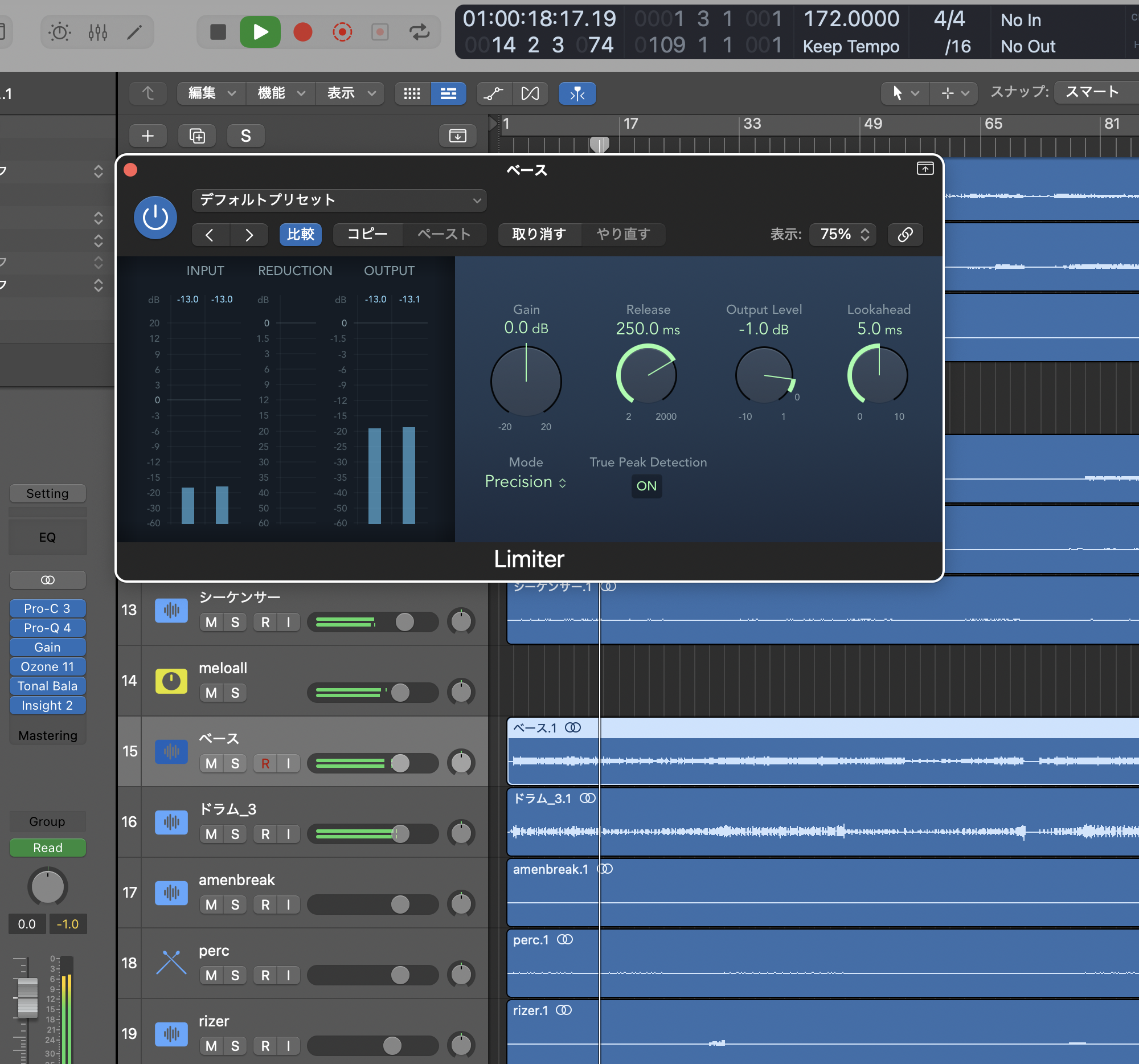
Task: Mute the シーケンサー track
Action: [x=211, y=622]
